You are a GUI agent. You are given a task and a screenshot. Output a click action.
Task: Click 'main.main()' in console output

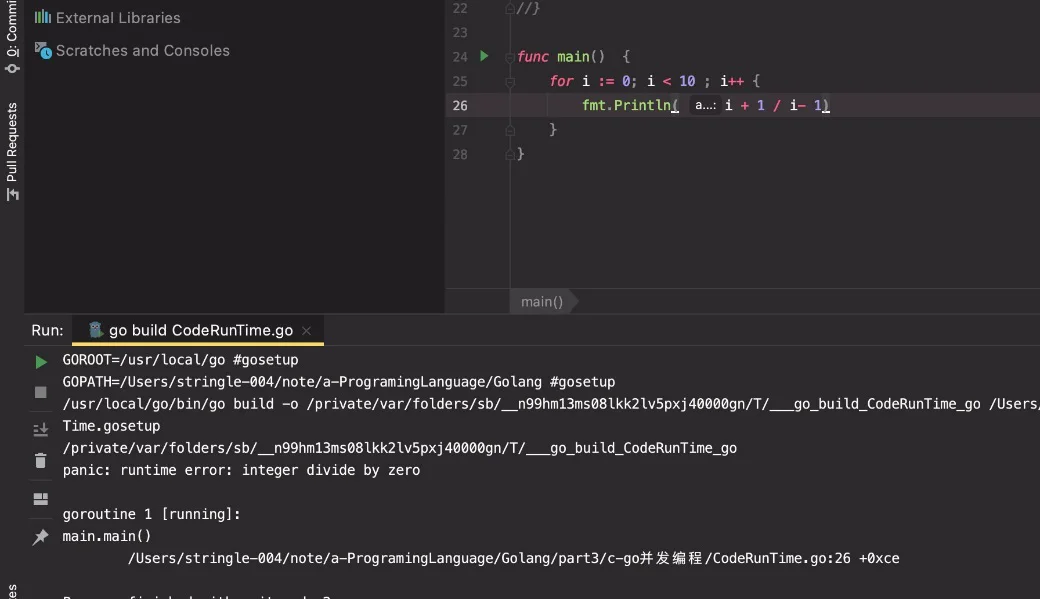coord(107,536)
